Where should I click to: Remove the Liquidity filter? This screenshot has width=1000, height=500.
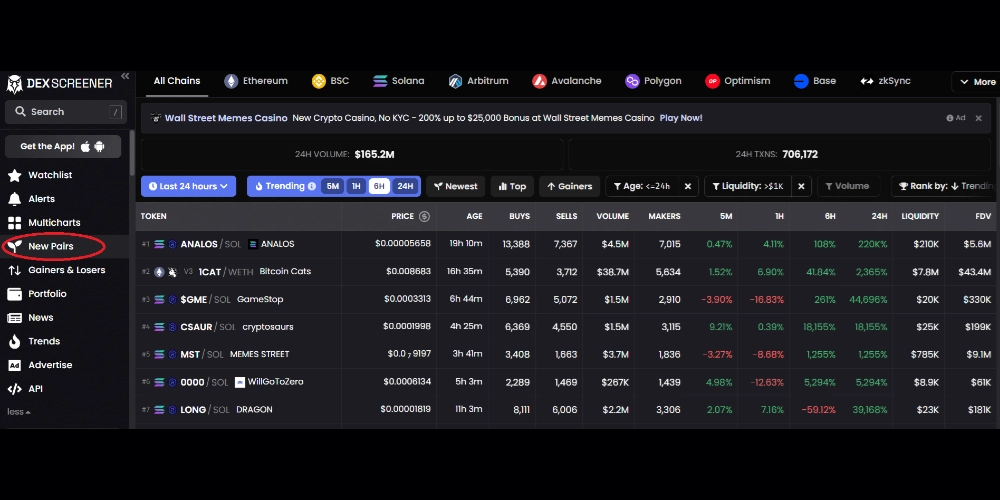pyautogui.click(x=802, y=186)
